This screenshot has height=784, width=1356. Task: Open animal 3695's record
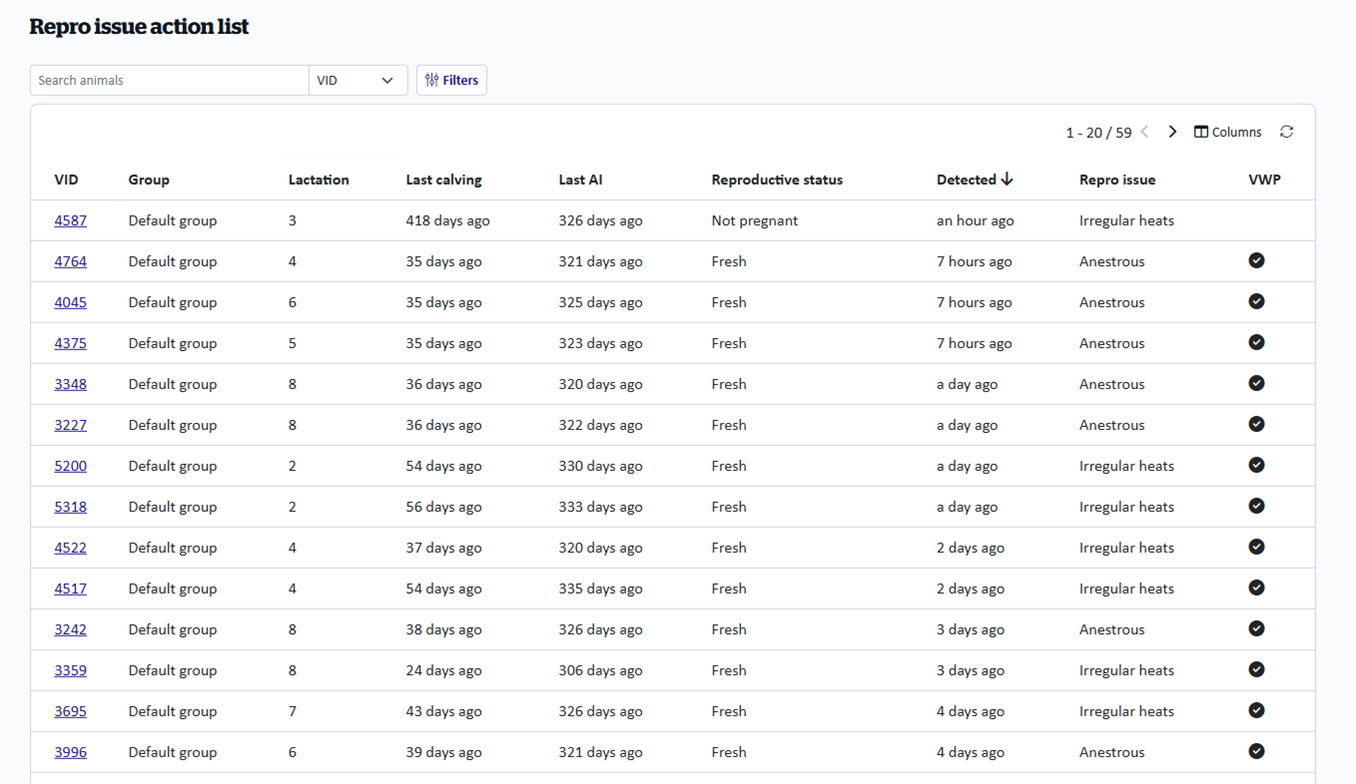[x=70, y=711]
